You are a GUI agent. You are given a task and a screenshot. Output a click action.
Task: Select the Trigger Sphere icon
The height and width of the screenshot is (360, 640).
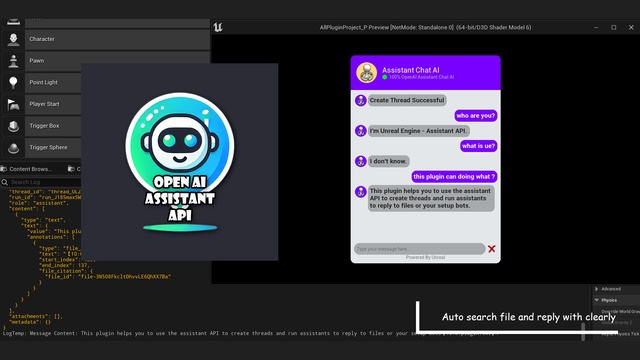coord(13,147)
